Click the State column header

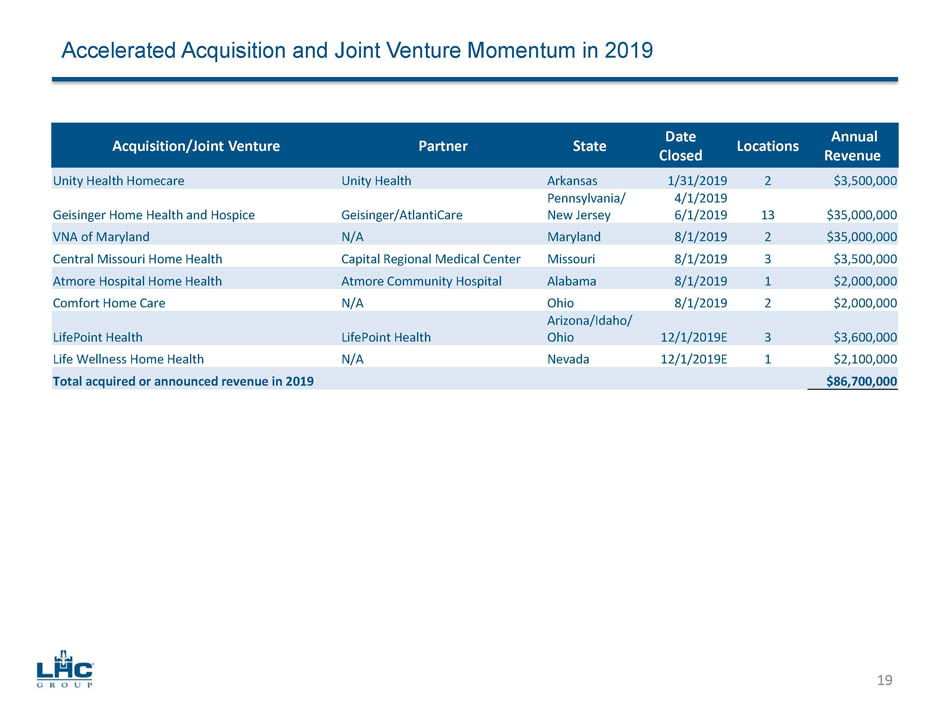(589, 146)
